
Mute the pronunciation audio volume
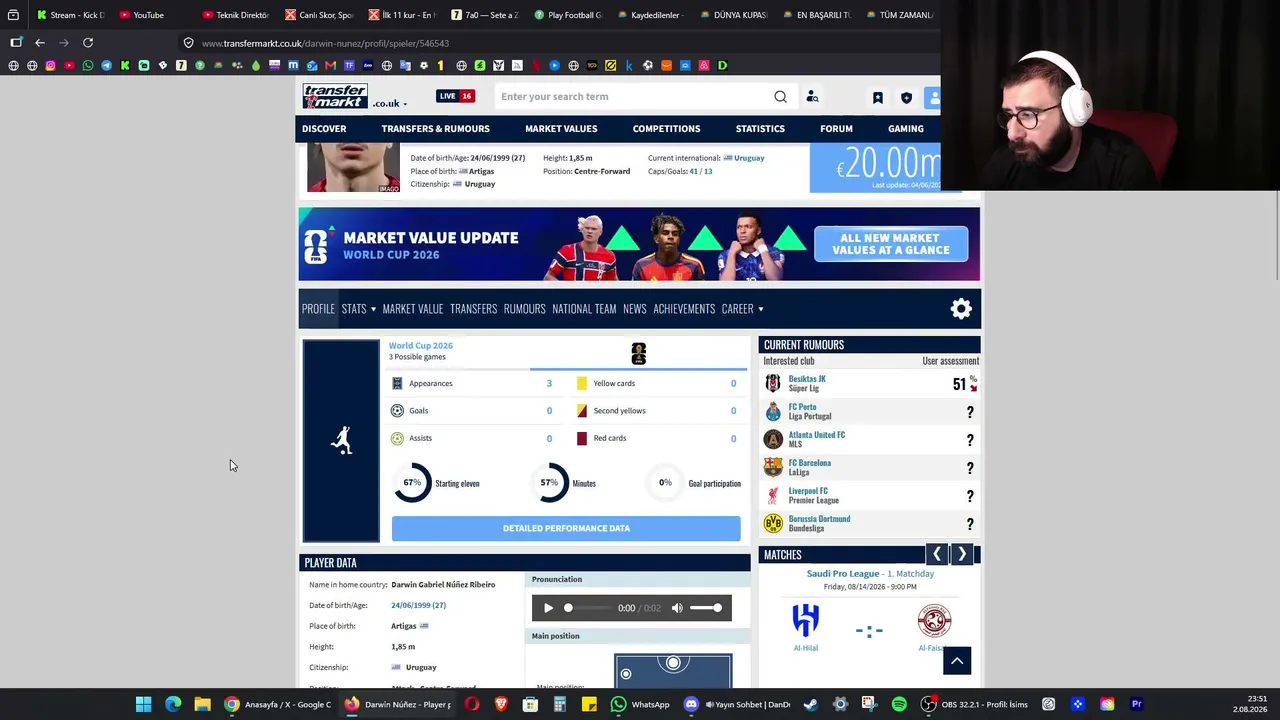coord(677,608)
